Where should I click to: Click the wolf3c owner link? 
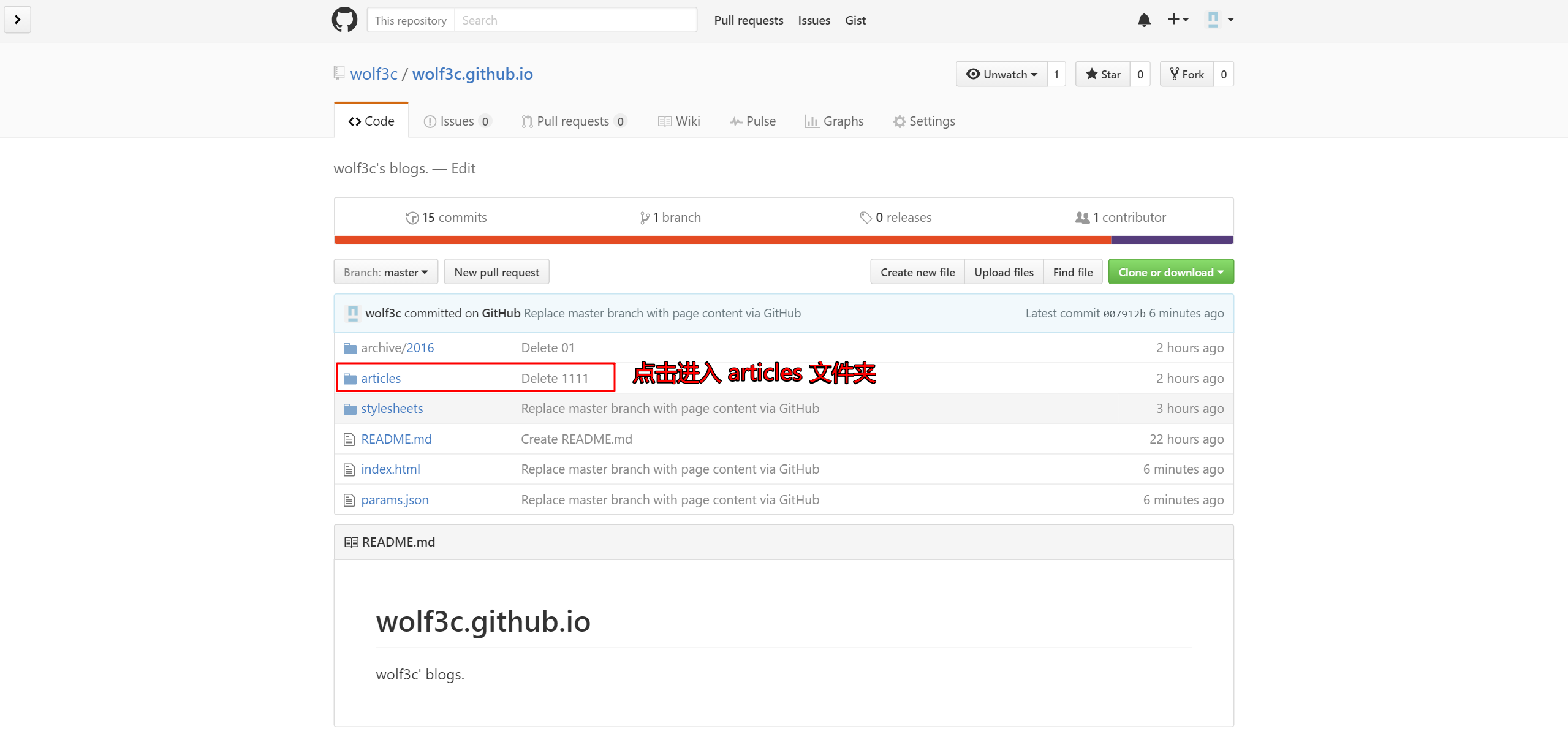pyautogui.click(x=374, y=74)
